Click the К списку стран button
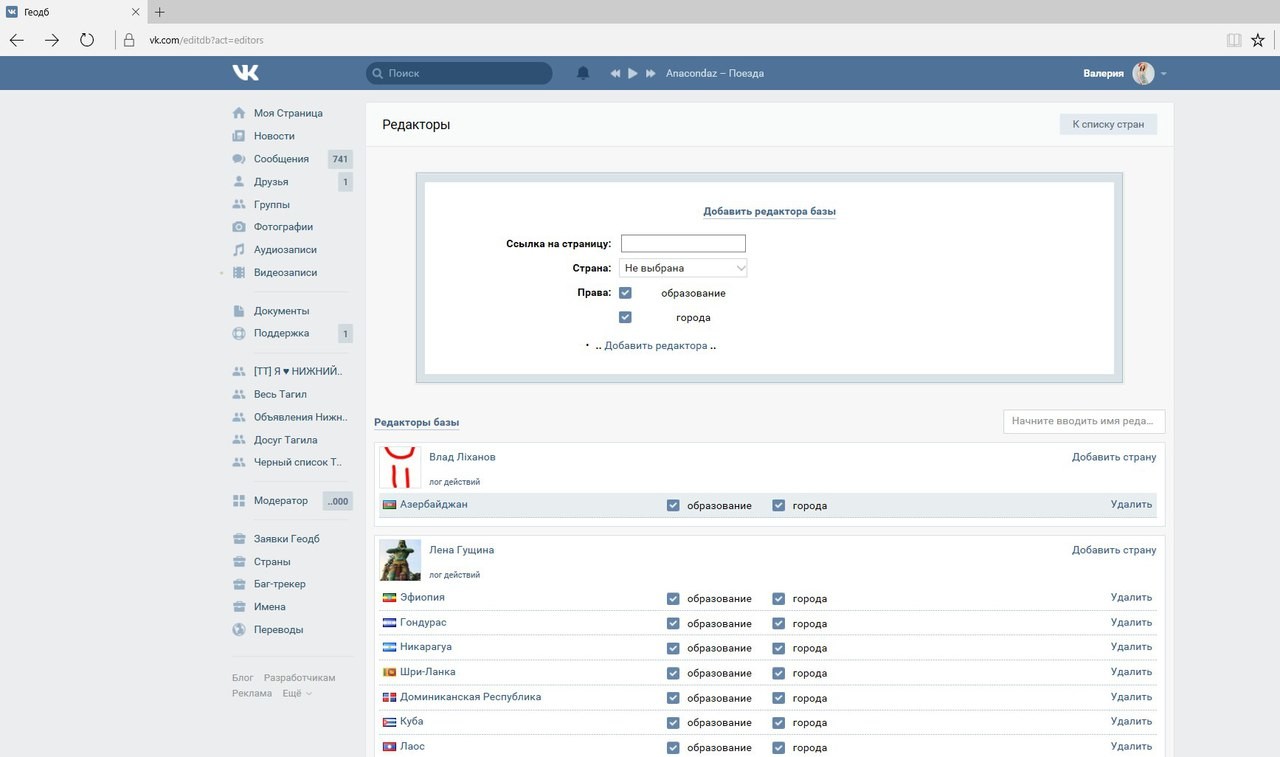The image size is (1280, 757). pos(1108,124)
